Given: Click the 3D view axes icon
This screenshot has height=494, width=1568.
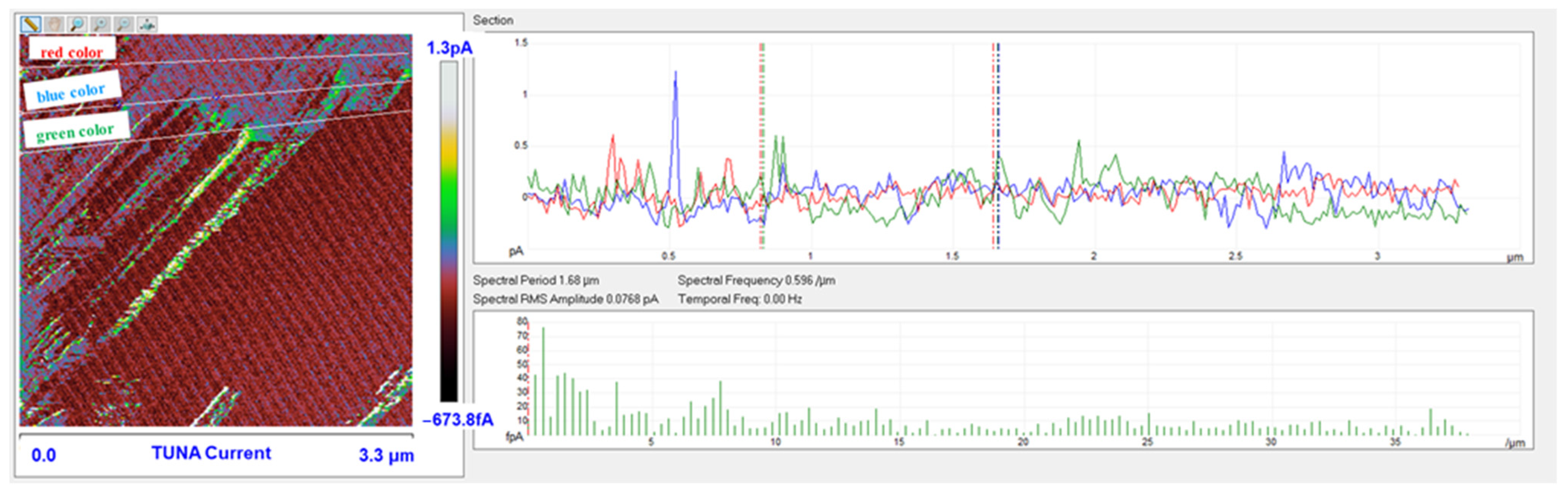Looking at the screenshot, I should tap(147, 24).
